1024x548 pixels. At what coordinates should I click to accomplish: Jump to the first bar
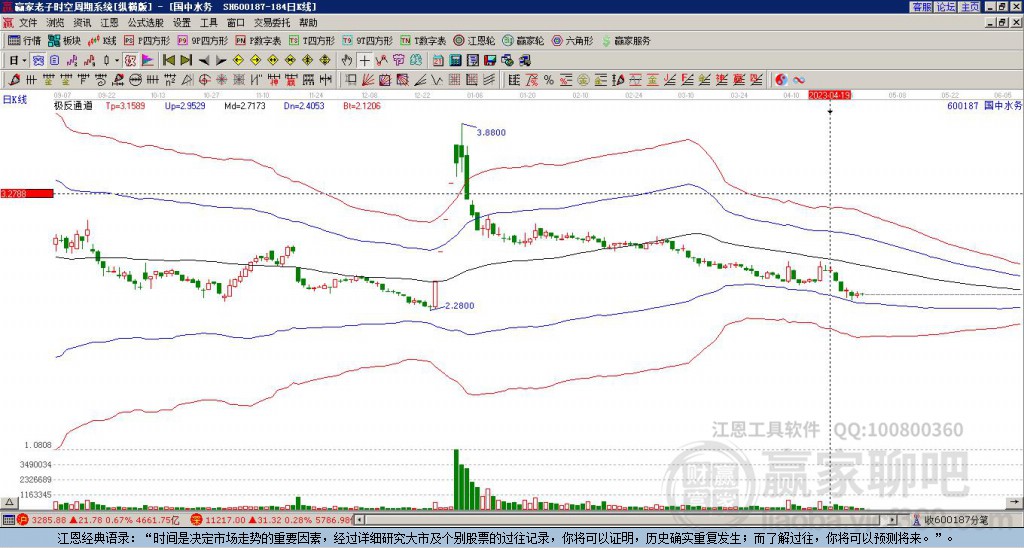[168, 61]
